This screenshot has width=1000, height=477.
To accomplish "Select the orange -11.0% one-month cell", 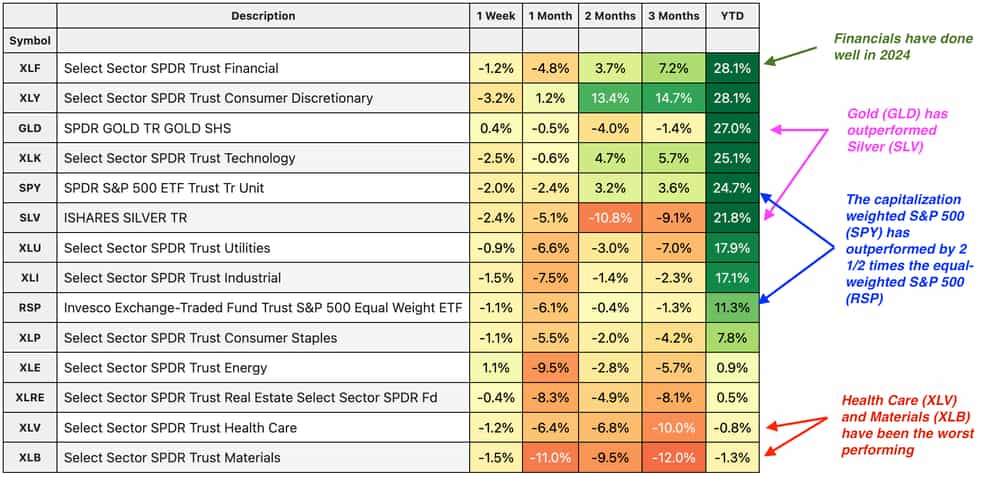I will pyautogui.click(x=550, y=458).
